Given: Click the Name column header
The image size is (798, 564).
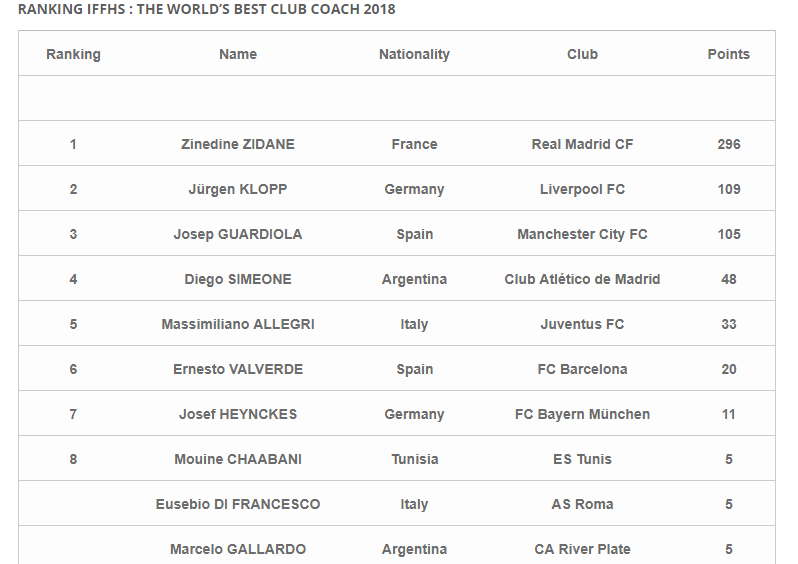Looking at the screenshot, I should click(238, 54).
